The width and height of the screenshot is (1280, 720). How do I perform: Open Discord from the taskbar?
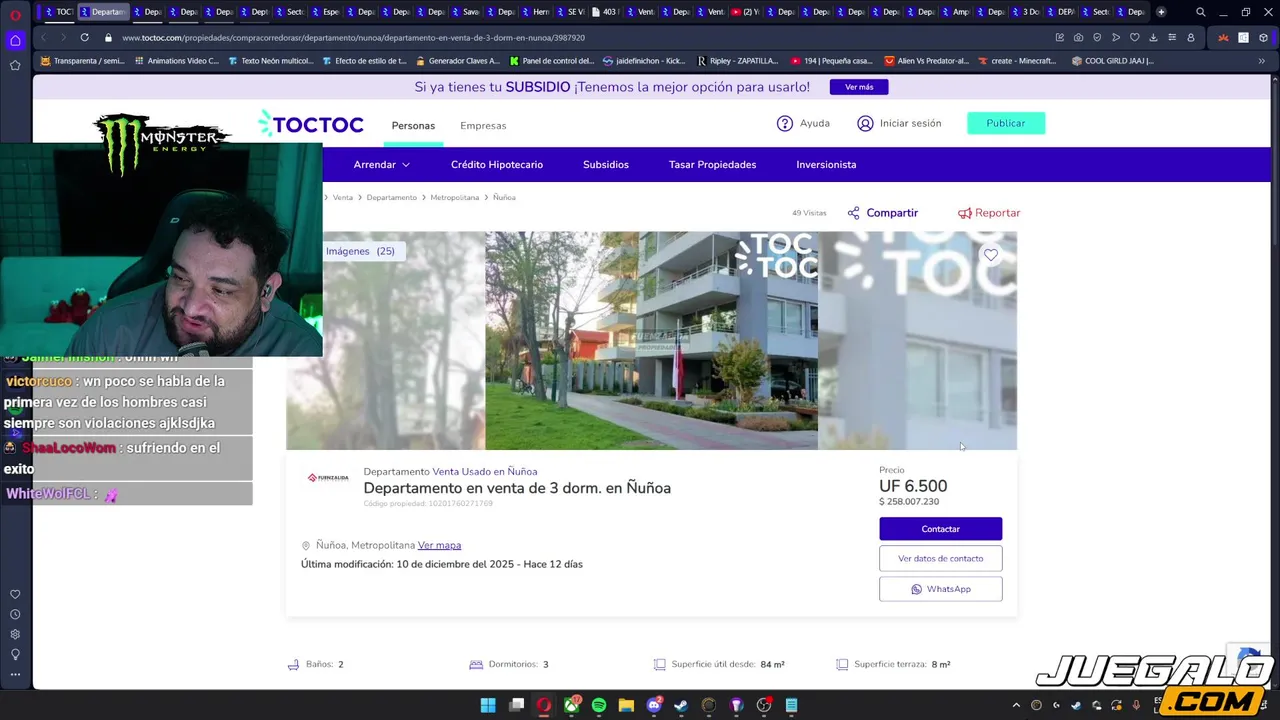point(654,705)
